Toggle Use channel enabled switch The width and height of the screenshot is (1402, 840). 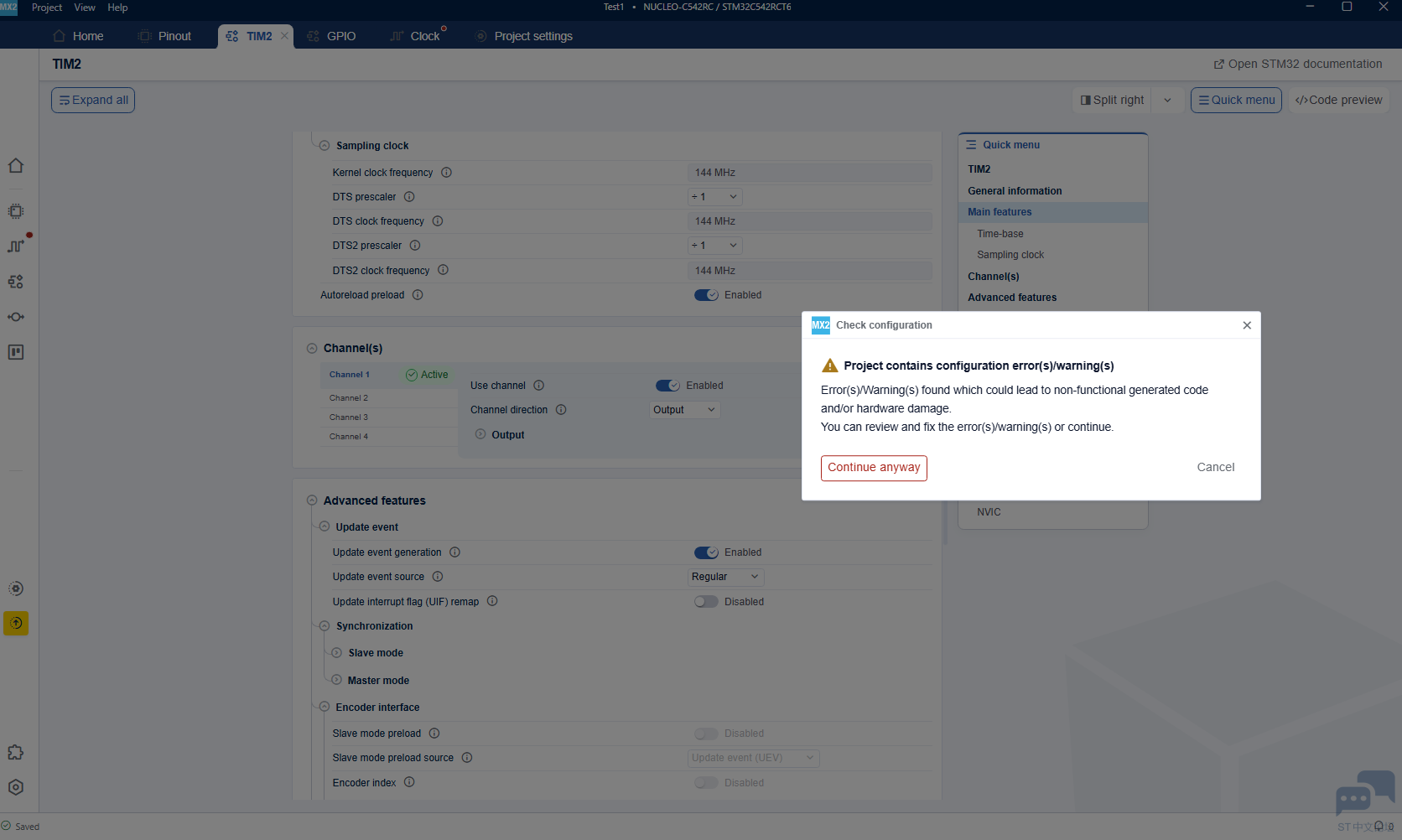667,386
